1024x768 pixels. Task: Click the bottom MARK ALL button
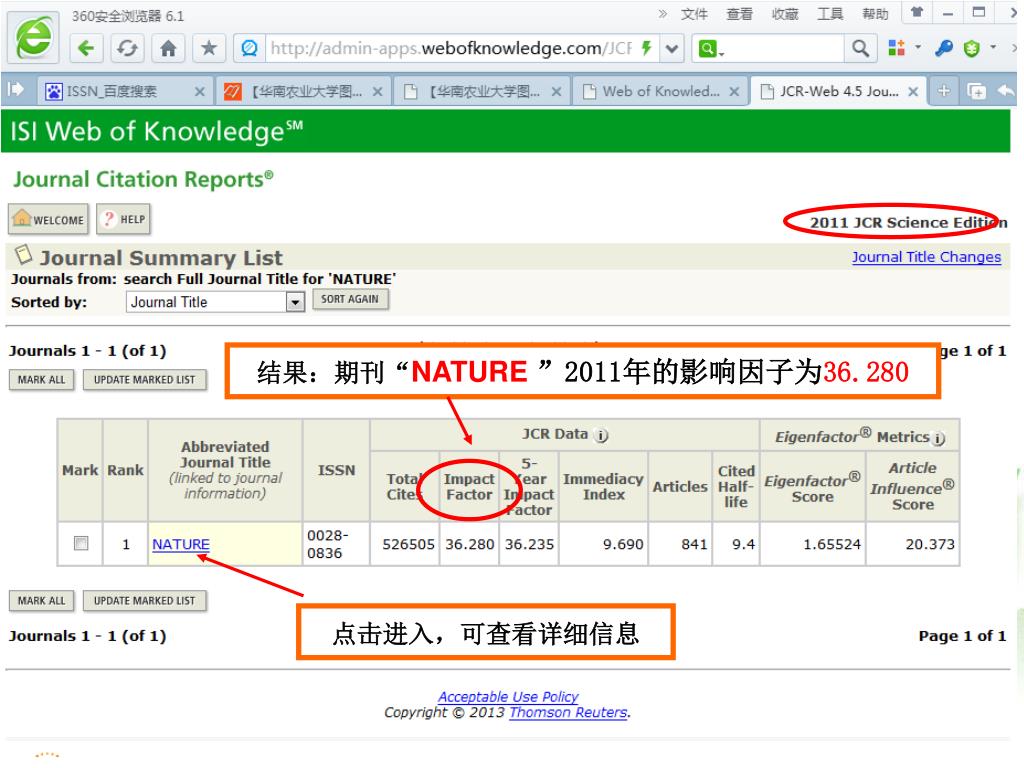click(42, 601)
